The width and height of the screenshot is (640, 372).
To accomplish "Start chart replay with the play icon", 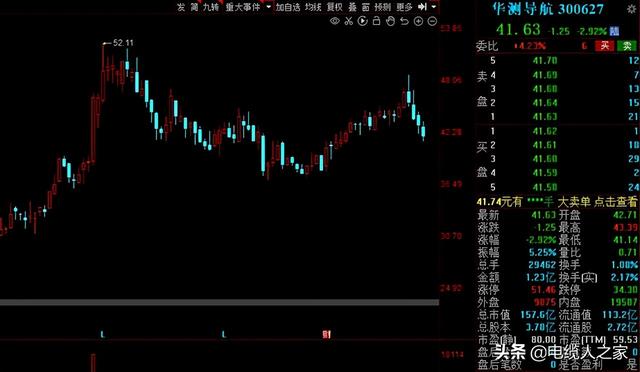I will pyautogui.click(x=362, y=21).
